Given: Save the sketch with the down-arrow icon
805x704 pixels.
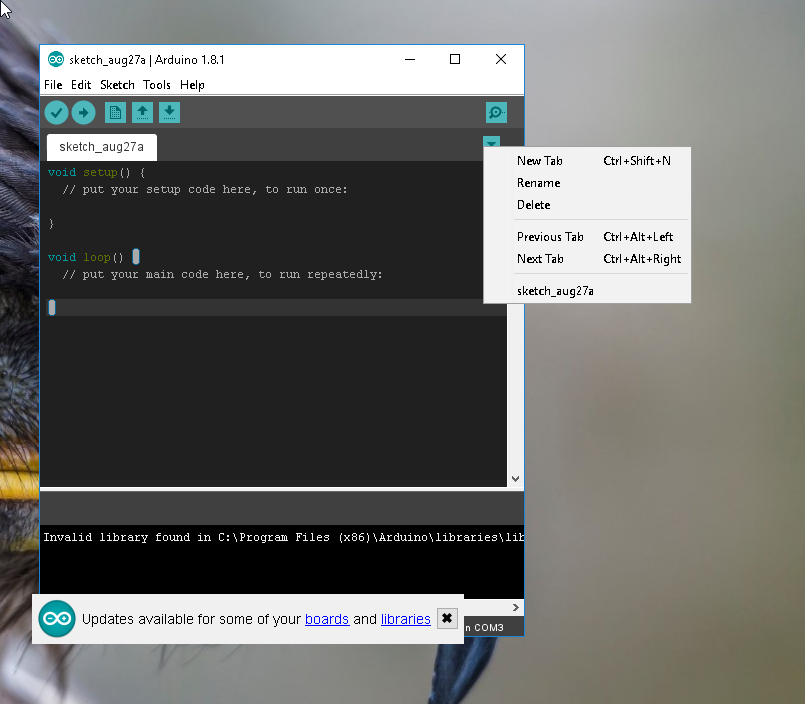Looking at the screenshot, I should (x=169, y=112).
